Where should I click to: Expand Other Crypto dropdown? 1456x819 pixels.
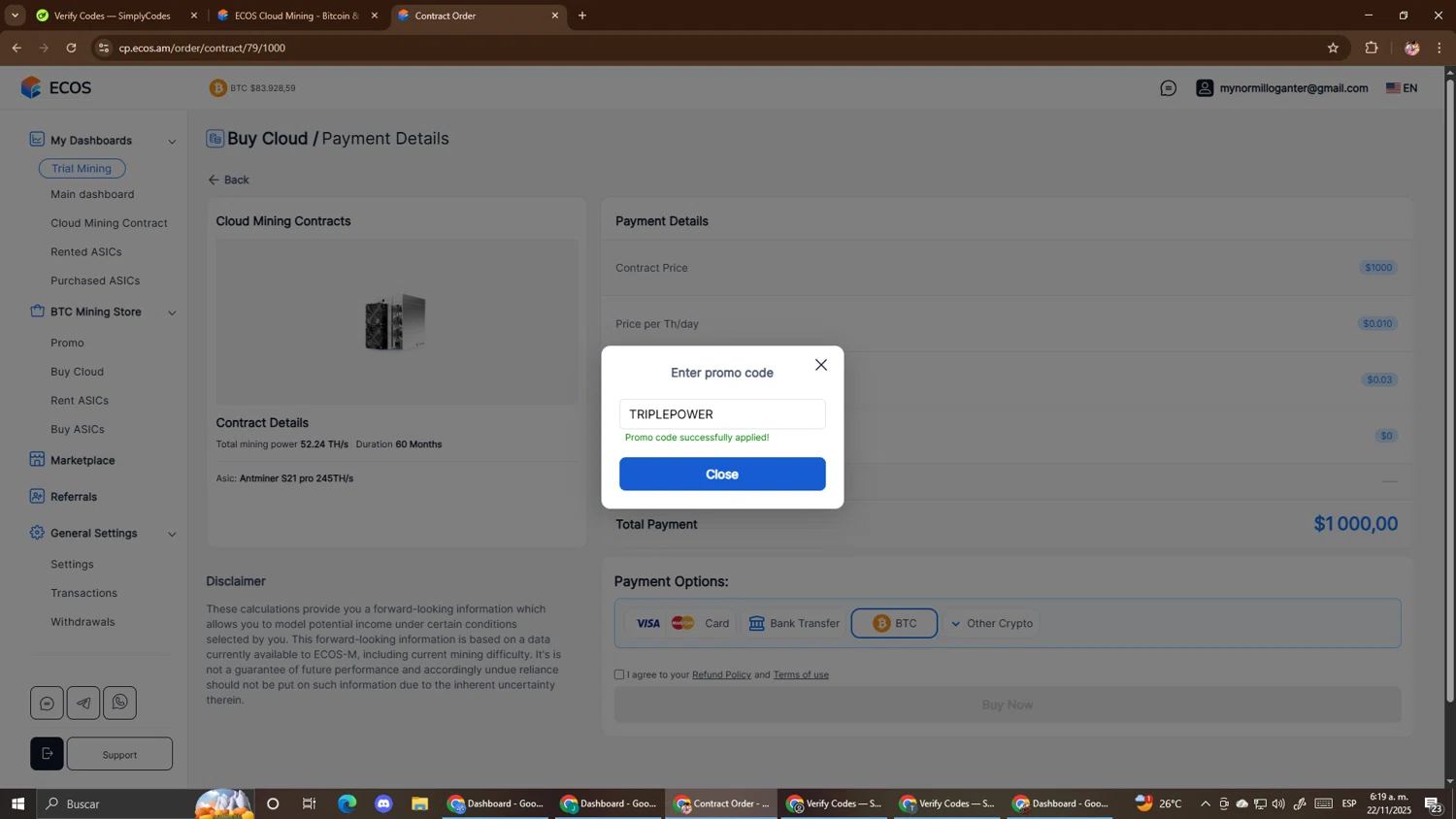tap(991, 624)
